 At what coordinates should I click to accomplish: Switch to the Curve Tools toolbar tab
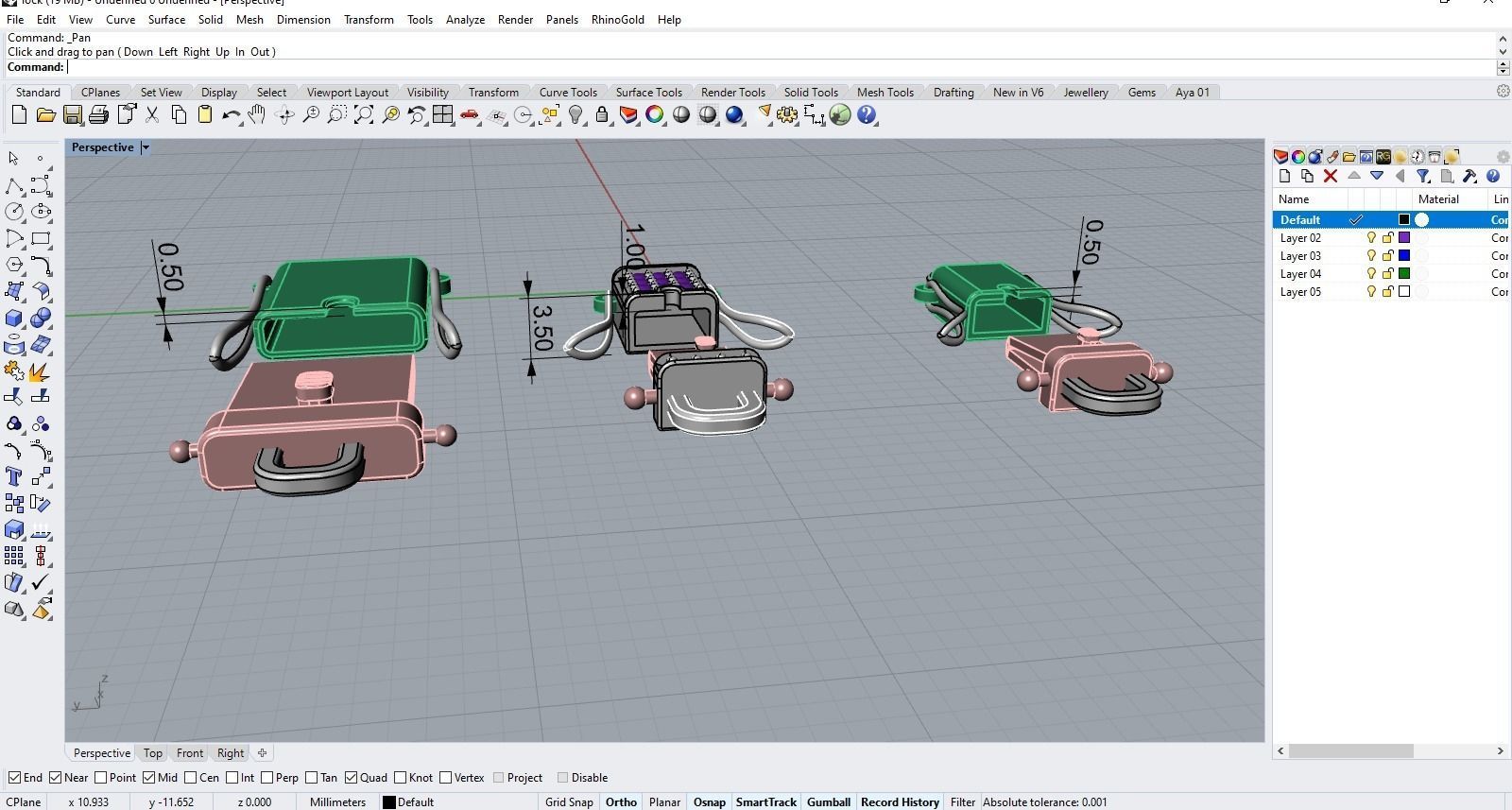click(568, 92)
